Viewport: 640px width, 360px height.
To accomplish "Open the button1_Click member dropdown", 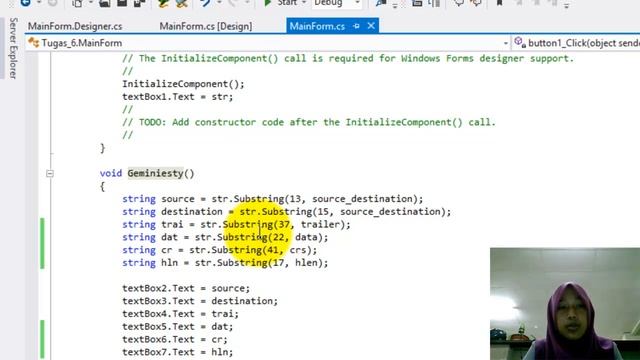I will click(576, 43).
